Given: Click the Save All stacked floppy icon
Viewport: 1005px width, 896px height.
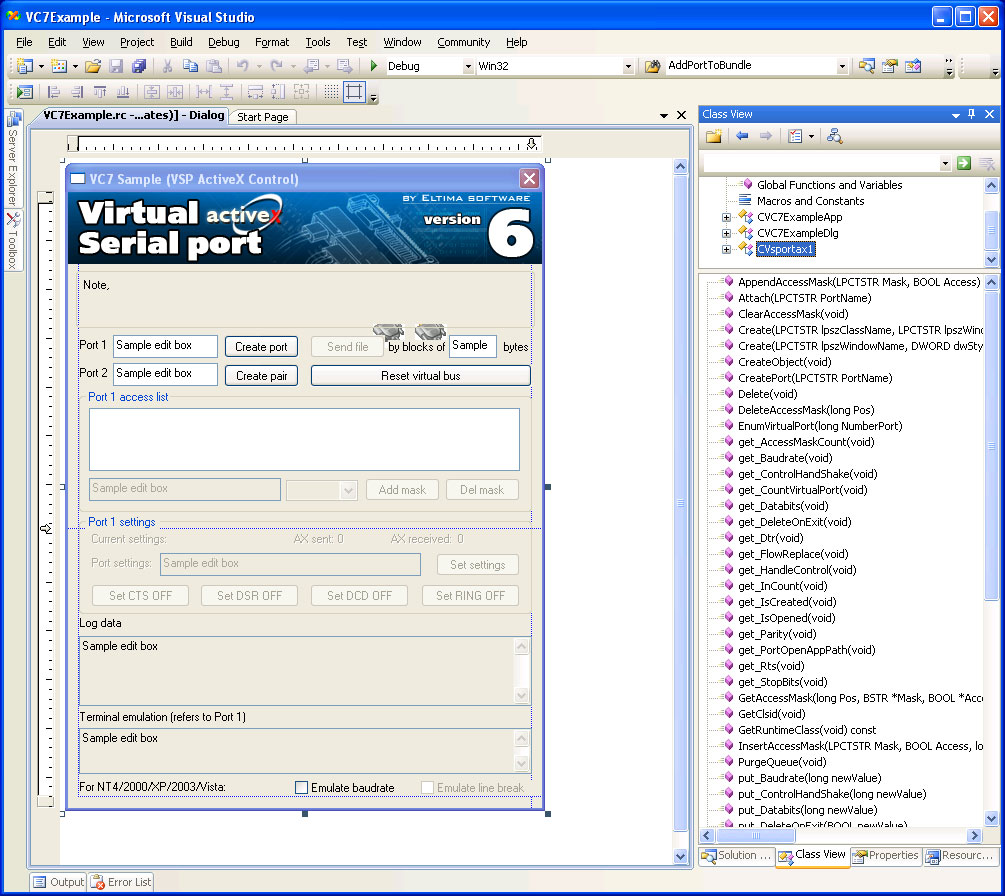Looking at the screenshot, I should coord(138,65).
